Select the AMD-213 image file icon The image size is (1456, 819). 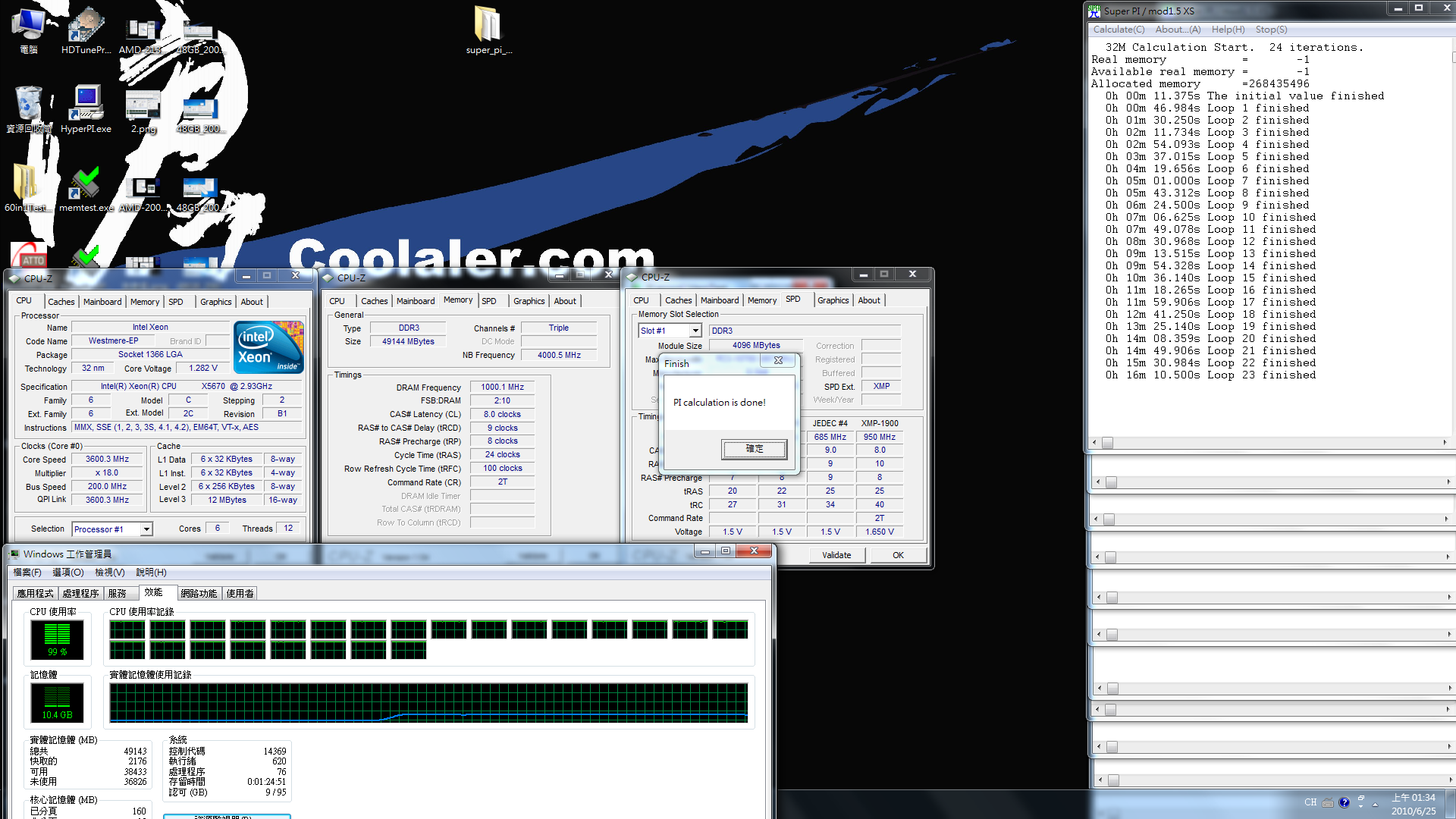[x=141, y=34]
